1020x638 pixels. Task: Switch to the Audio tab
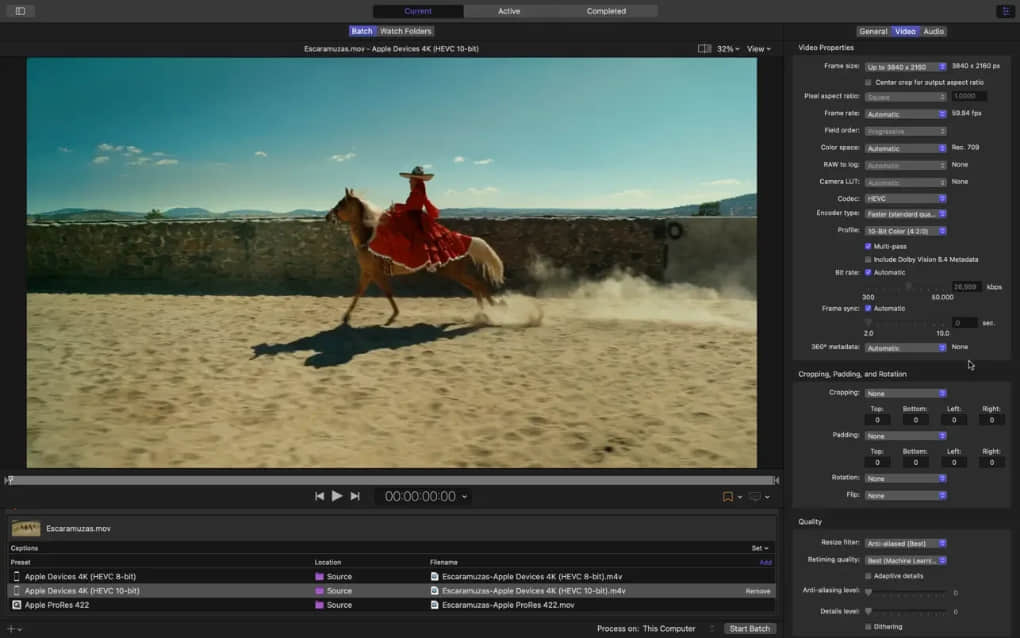[932, 31]
